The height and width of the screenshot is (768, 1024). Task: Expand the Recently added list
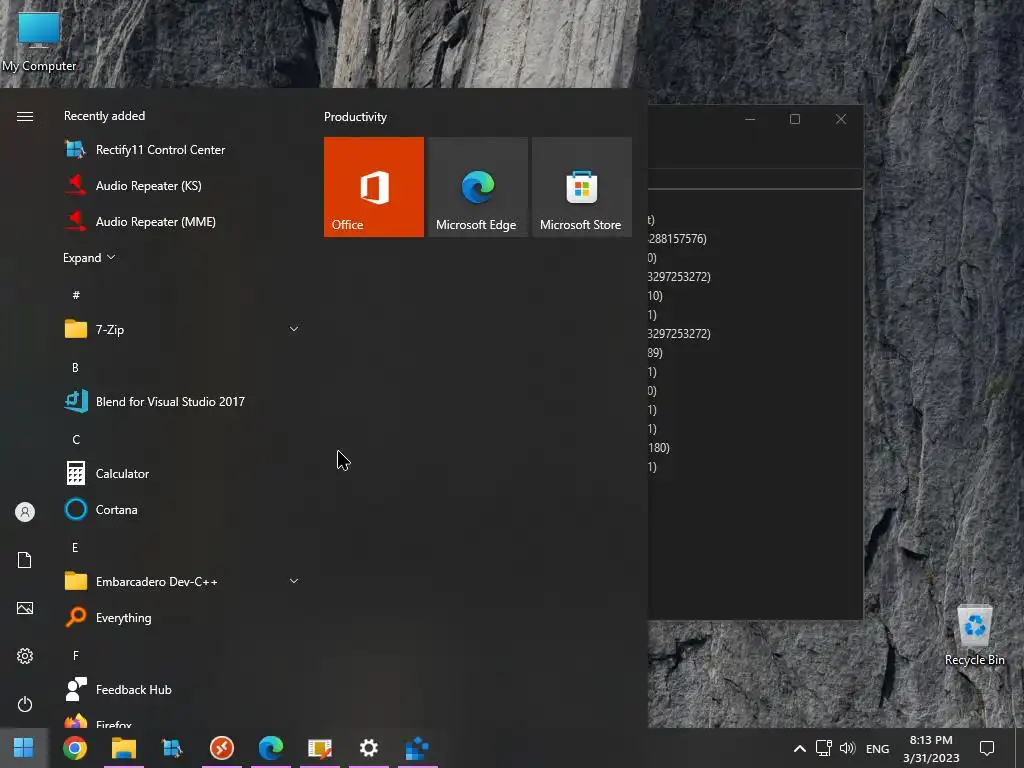click(89, 257)
